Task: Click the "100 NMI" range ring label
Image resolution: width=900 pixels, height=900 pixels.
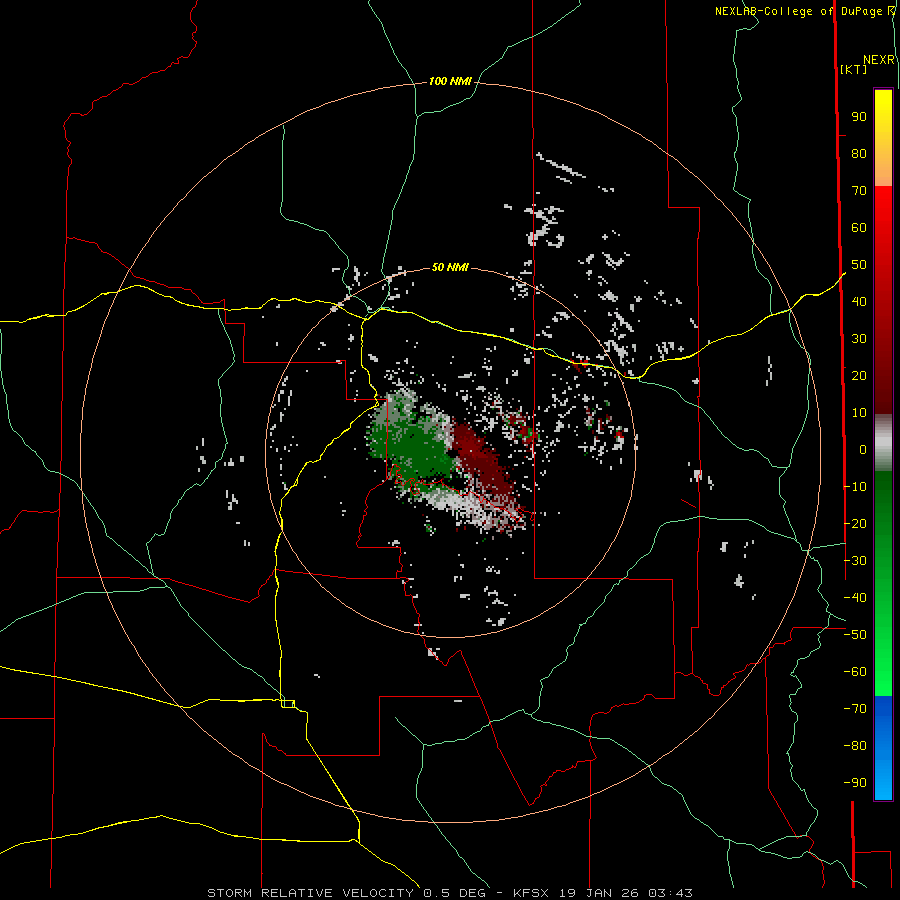Action: pyautogui.click(x=450, y=81)
